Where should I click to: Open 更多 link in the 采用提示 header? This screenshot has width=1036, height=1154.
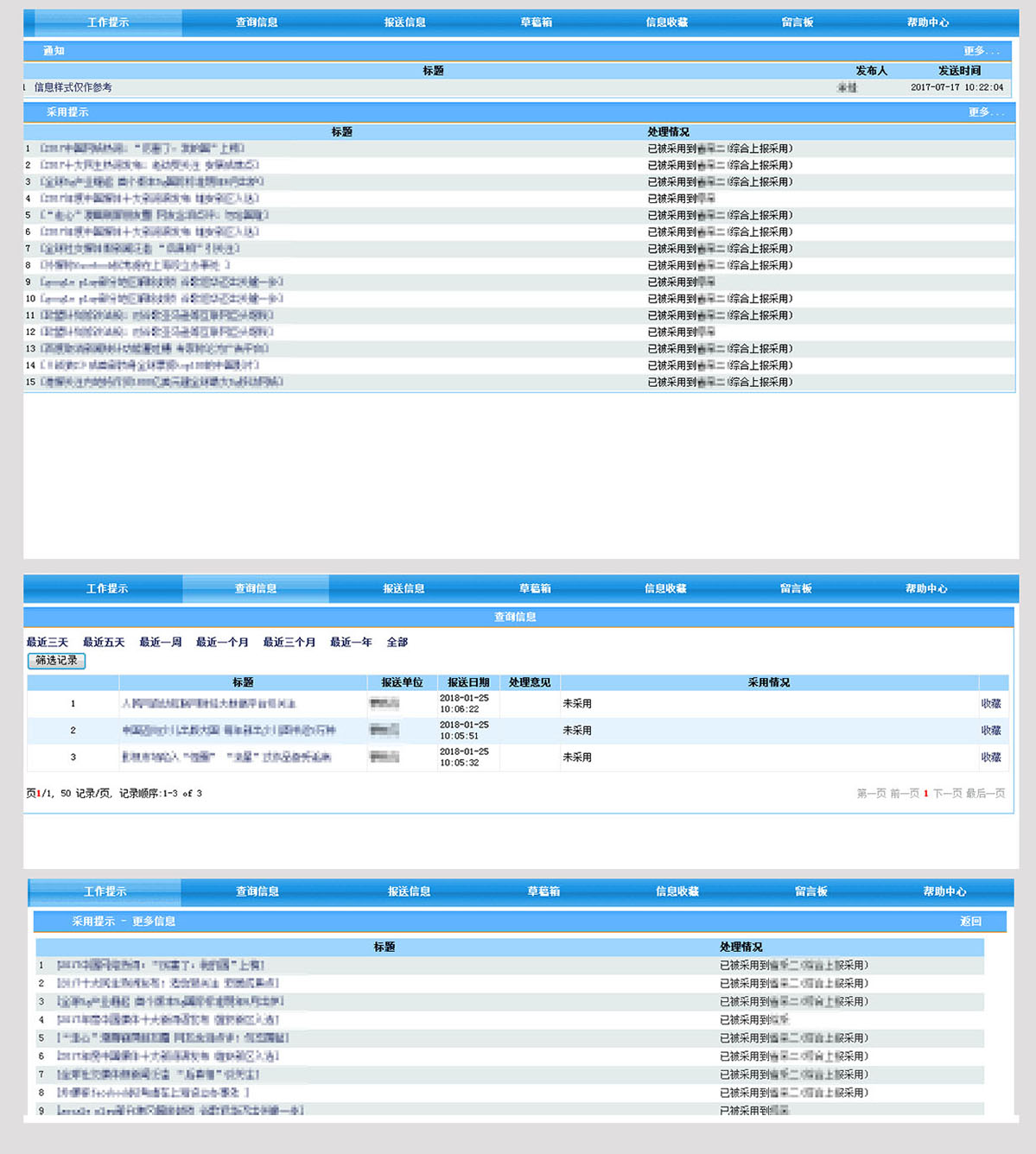985,112
